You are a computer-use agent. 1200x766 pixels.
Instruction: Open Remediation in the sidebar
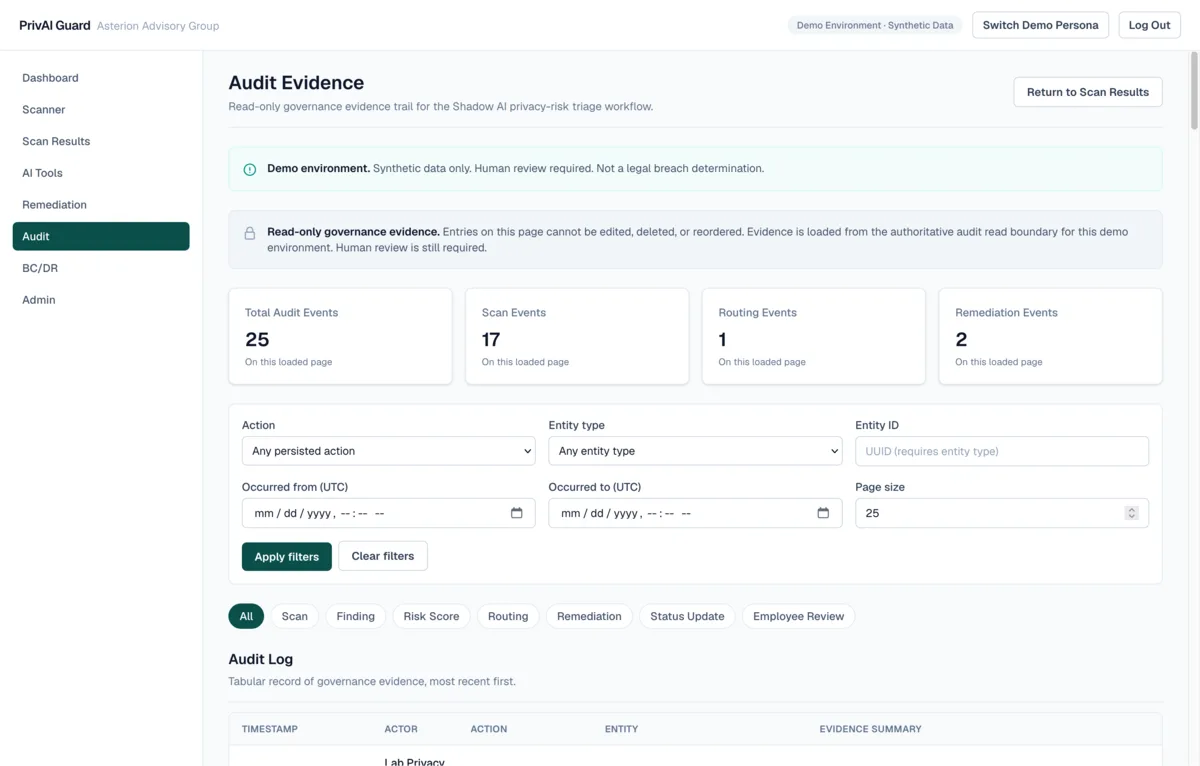(x=101, y=205)
